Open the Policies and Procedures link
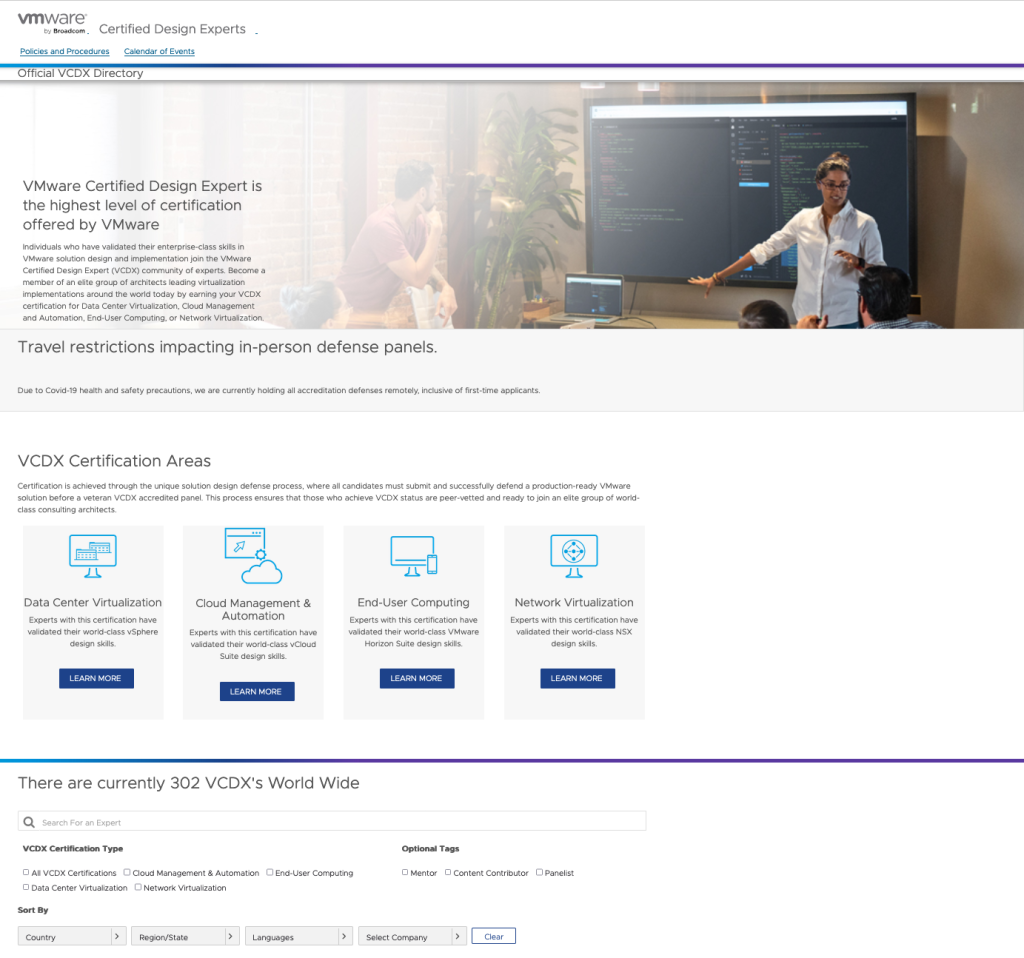 pos(65,52)
